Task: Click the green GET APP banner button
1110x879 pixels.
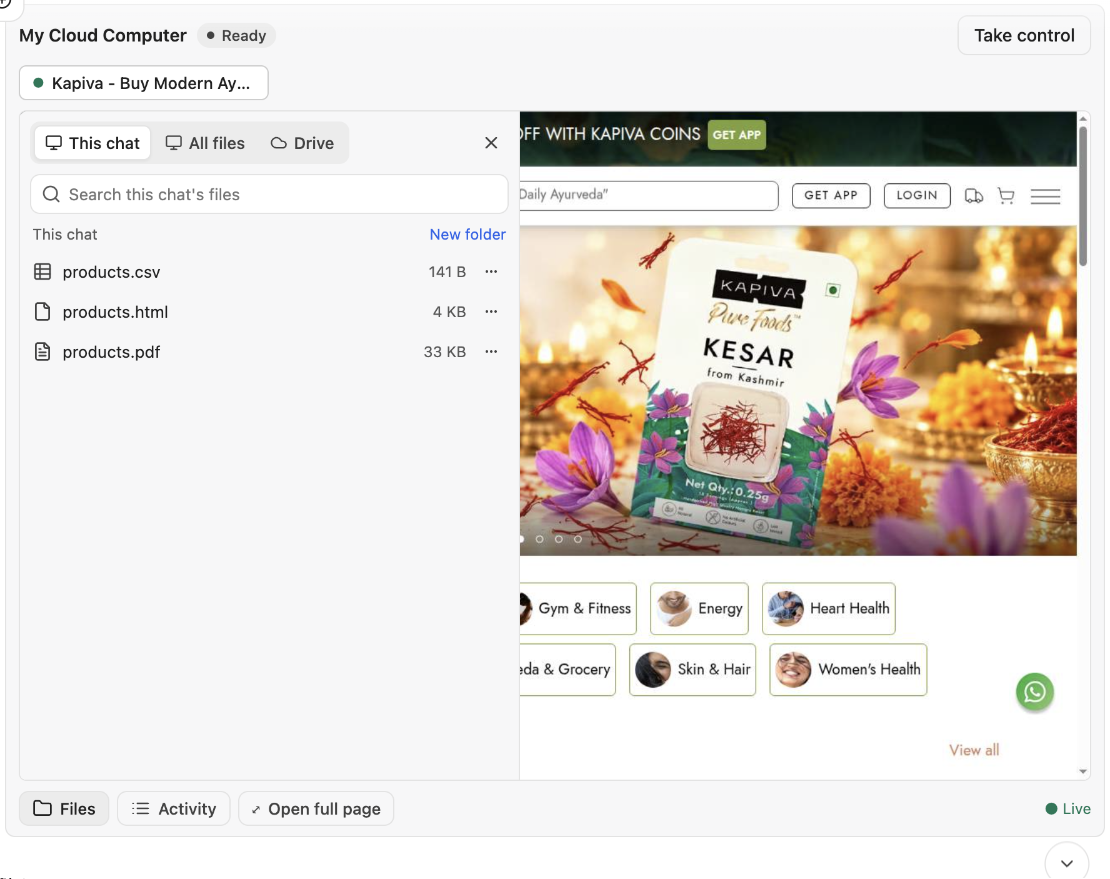Action: click(x=736, y=134)
